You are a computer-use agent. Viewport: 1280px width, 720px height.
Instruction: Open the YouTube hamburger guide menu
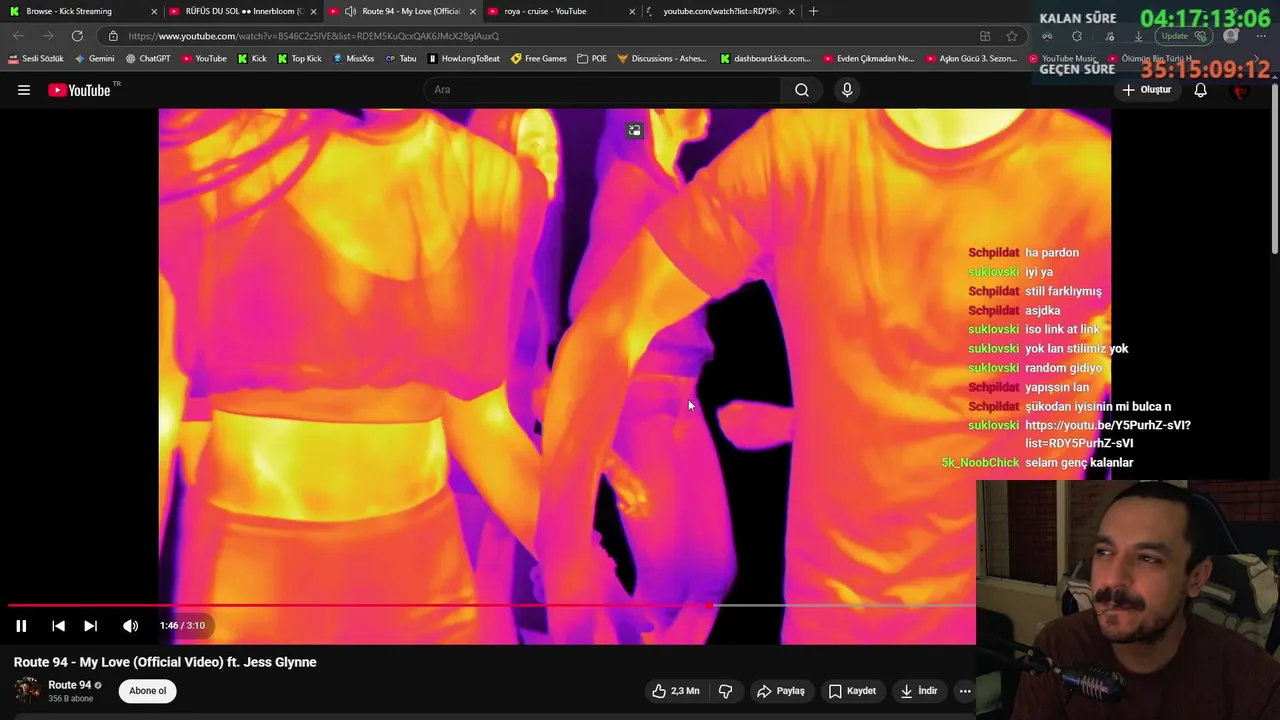pos(24,90)
